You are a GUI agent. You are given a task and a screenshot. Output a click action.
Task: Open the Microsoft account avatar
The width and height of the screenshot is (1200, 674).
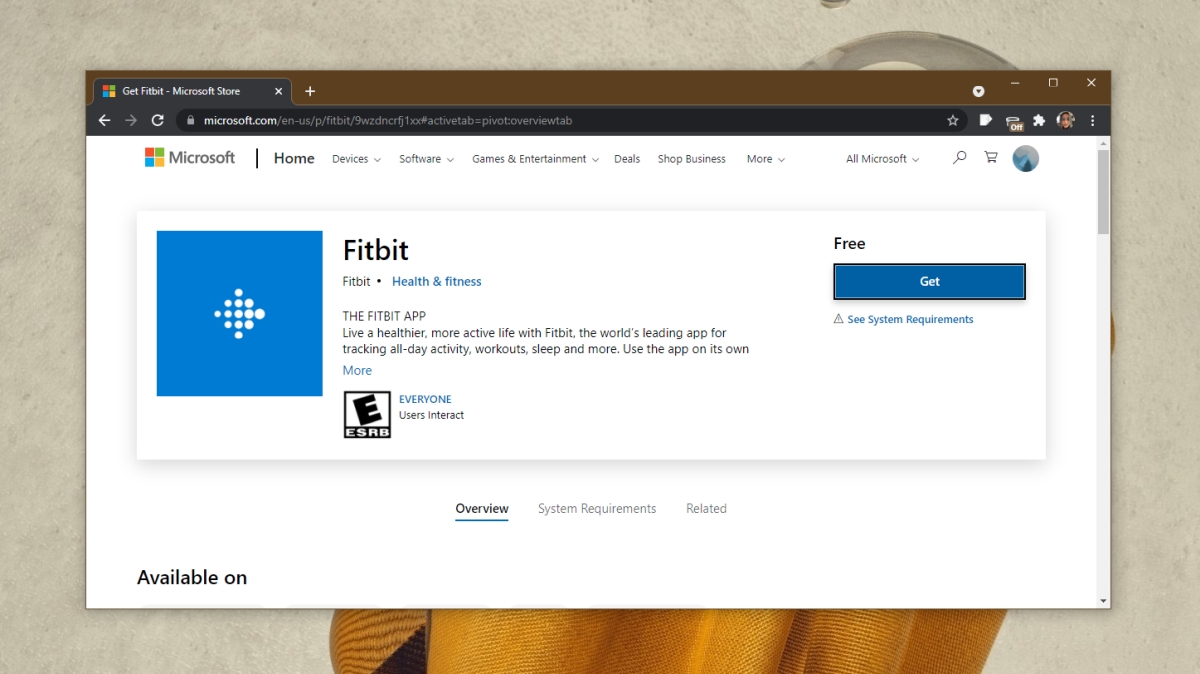coord(1025,158)
